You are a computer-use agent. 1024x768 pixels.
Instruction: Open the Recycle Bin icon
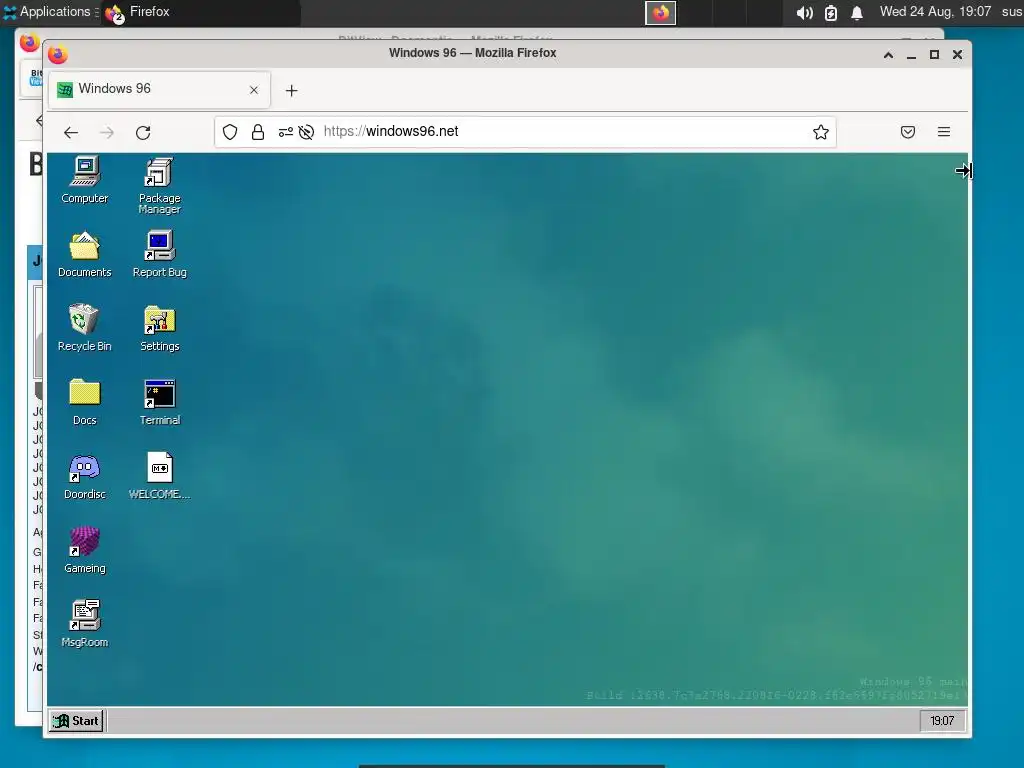click(x=85, y=328)
